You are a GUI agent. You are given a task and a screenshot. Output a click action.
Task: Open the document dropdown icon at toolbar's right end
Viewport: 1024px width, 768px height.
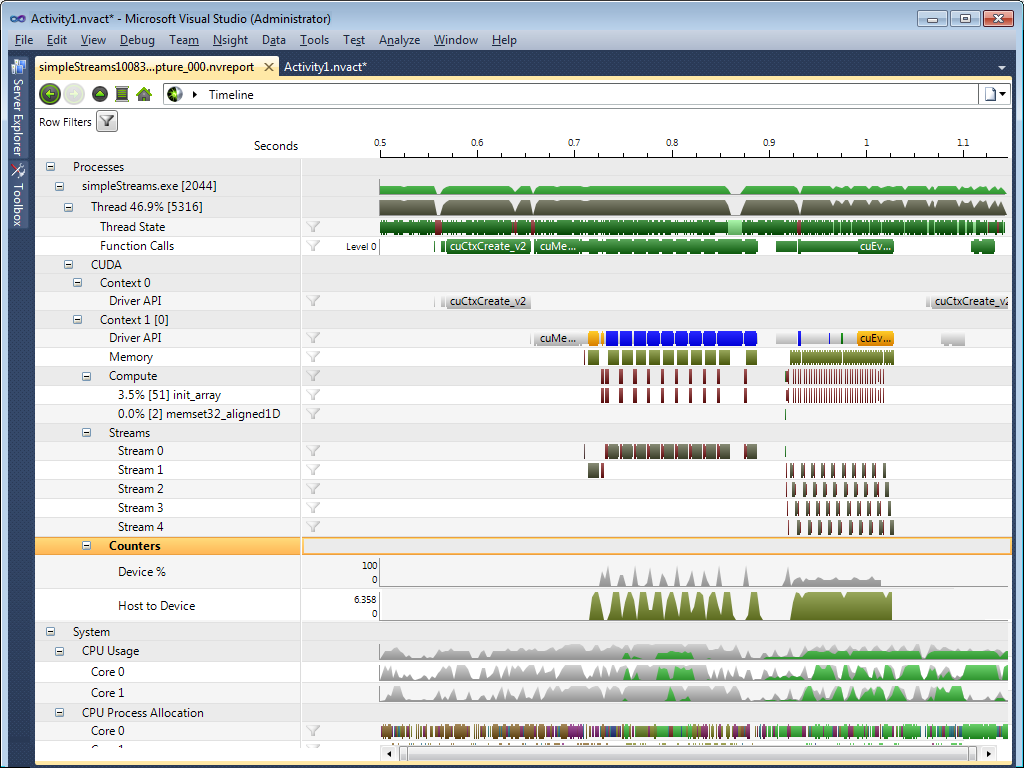pyautogui.click(x=992, y=93)
